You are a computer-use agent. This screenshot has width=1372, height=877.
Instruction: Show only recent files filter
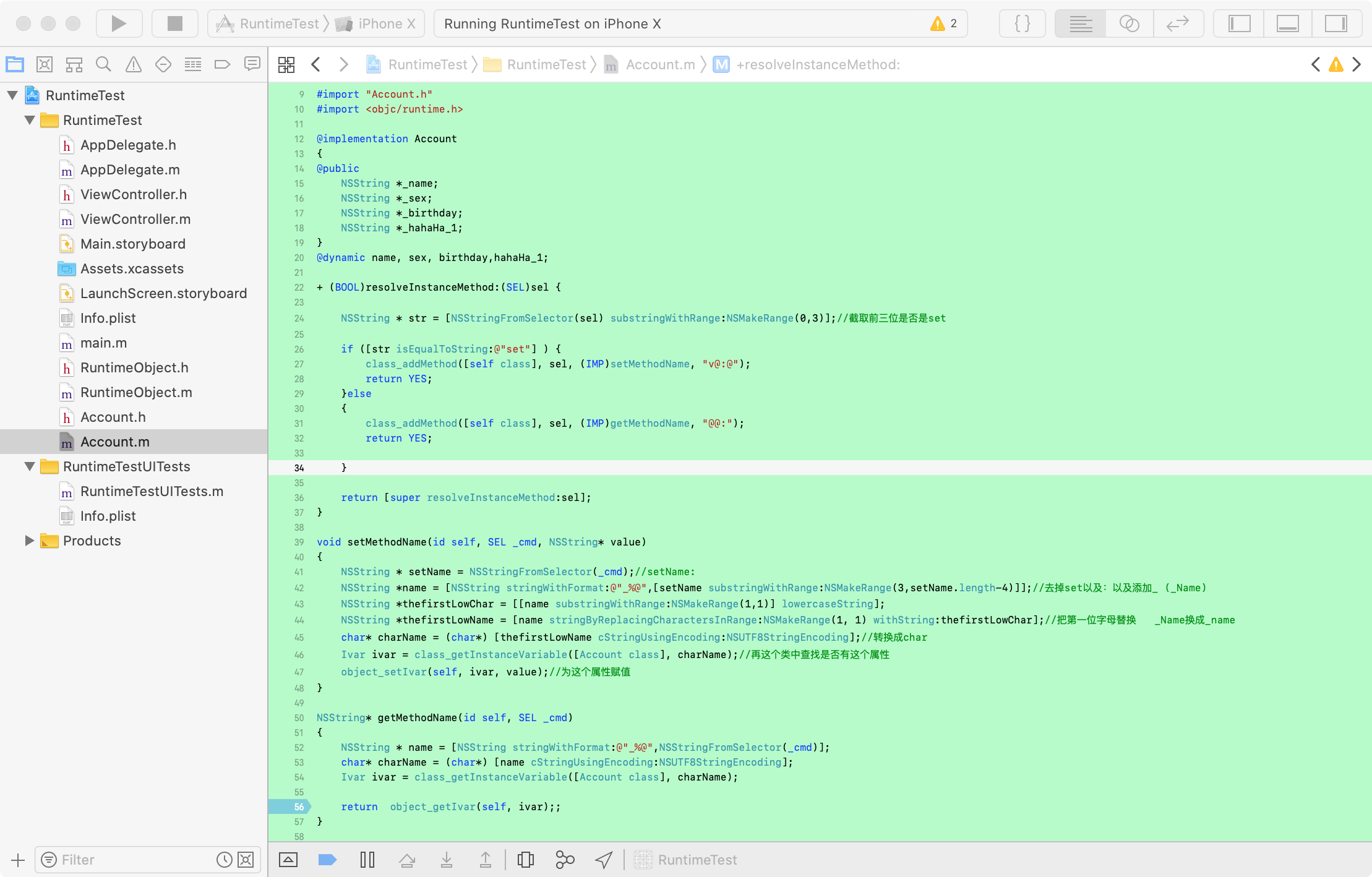224,860
